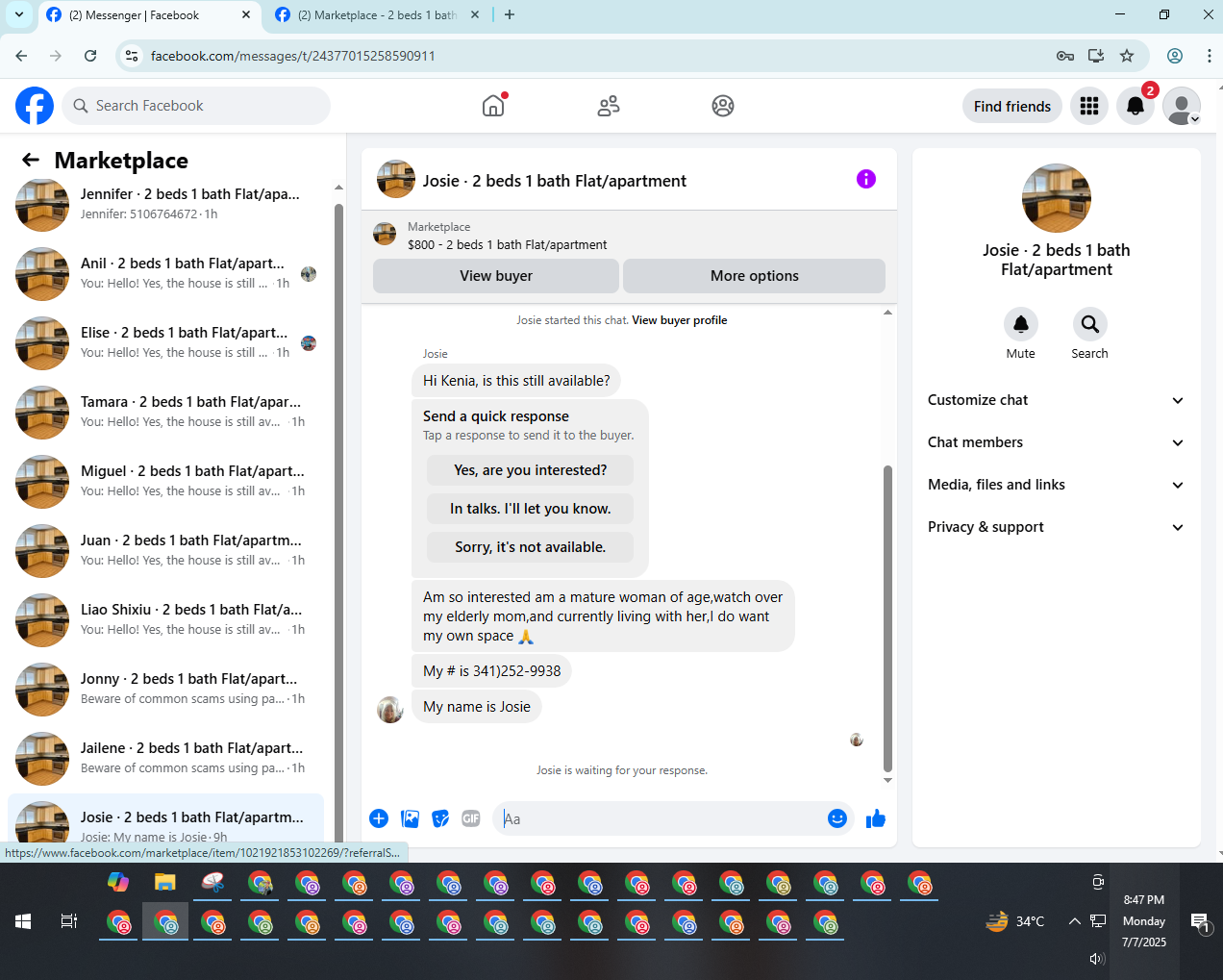
Task: Expand Privacy & support section
Action: (x=1057, y=527)
